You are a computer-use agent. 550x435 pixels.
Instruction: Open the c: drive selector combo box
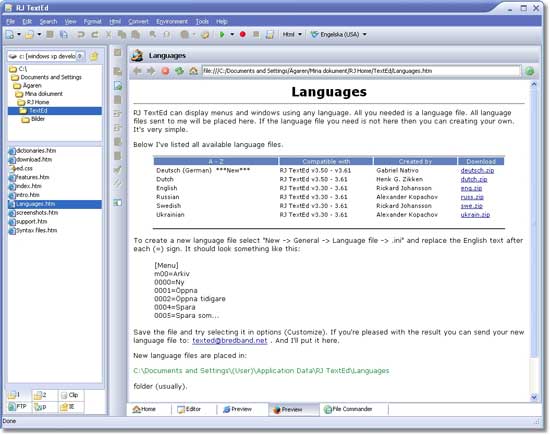click(x=46, y=56)
